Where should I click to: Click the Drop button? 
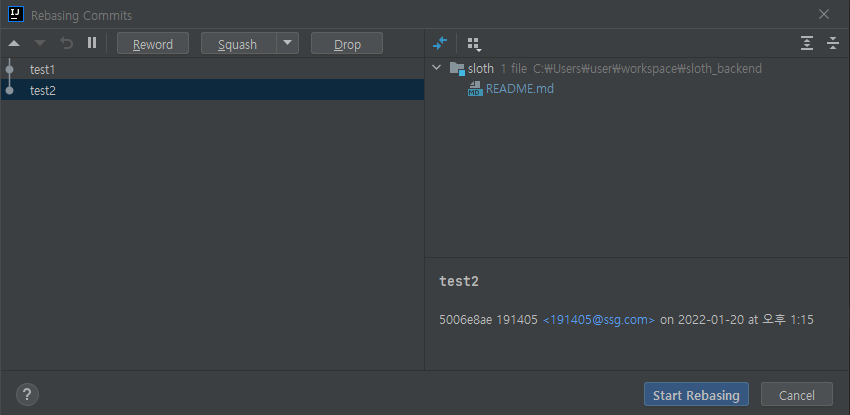pyautogui.click(x=347, y=44)
